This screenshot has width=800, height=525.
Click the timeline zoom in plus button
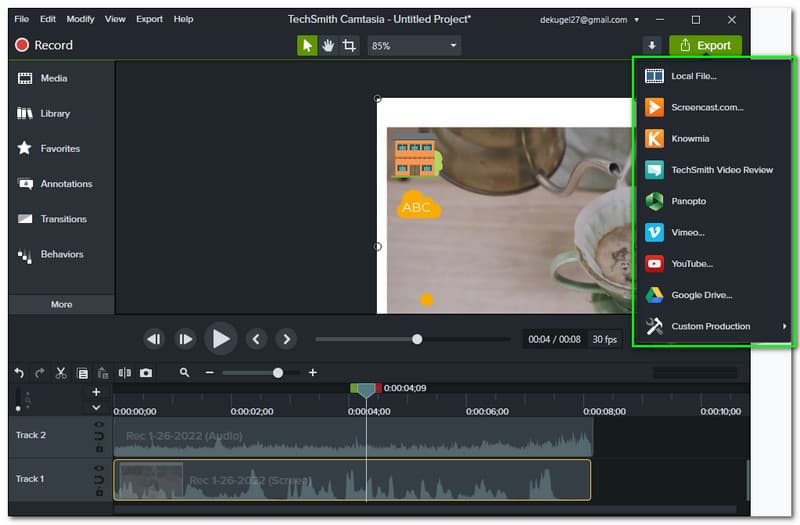[313, 373]
